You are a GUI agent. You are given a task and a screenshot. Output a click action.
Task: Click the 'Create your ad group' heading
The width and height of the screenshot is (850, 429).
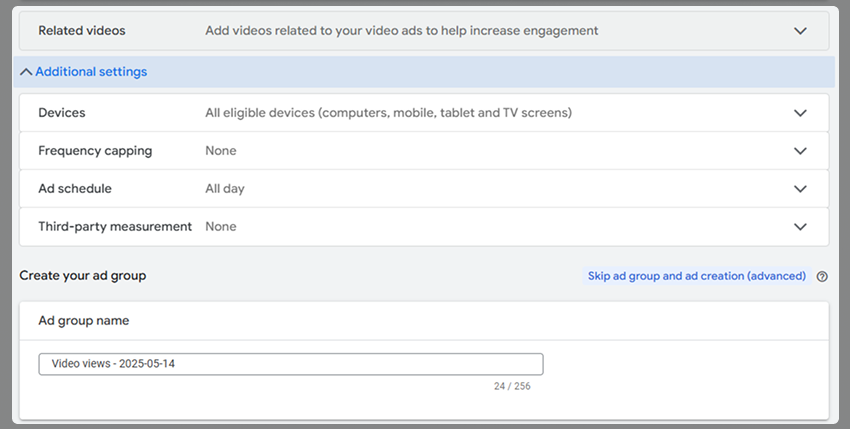coord(83,276)
